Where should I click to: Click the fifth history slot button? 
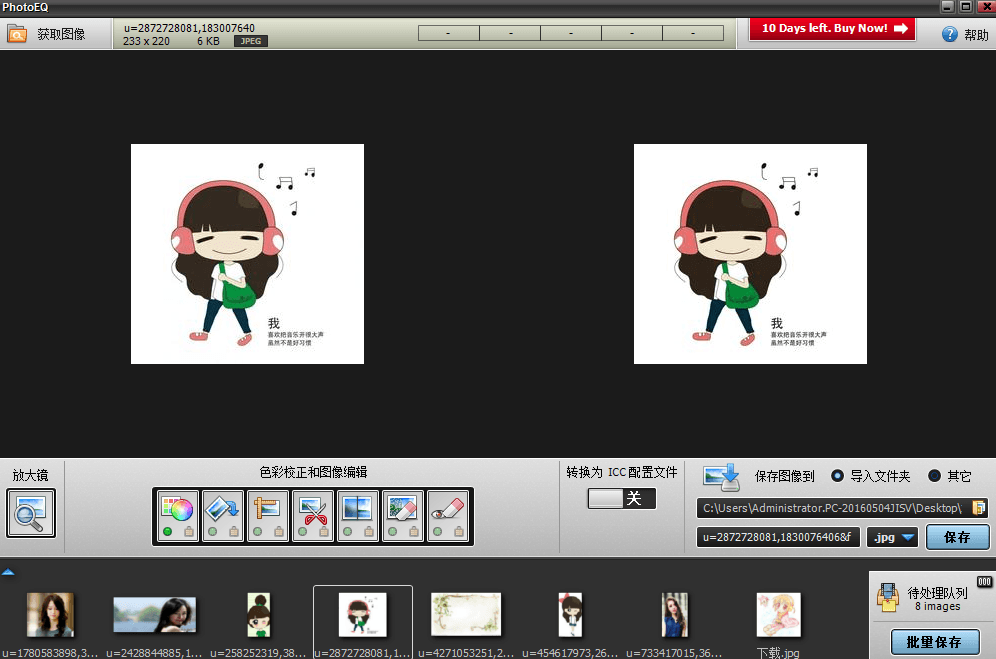[x=692, y=33]
